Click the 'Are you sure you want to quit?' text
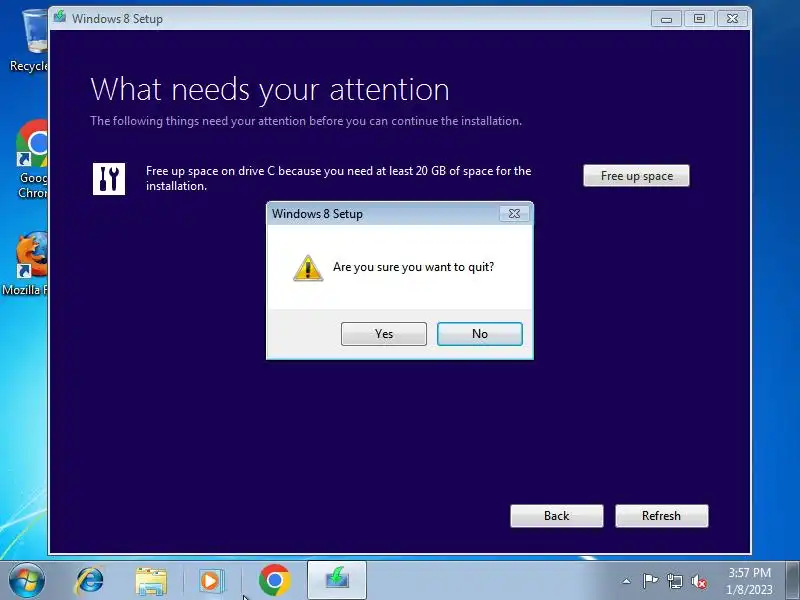This screenshot has width=800, height=600. click(413, 267)
